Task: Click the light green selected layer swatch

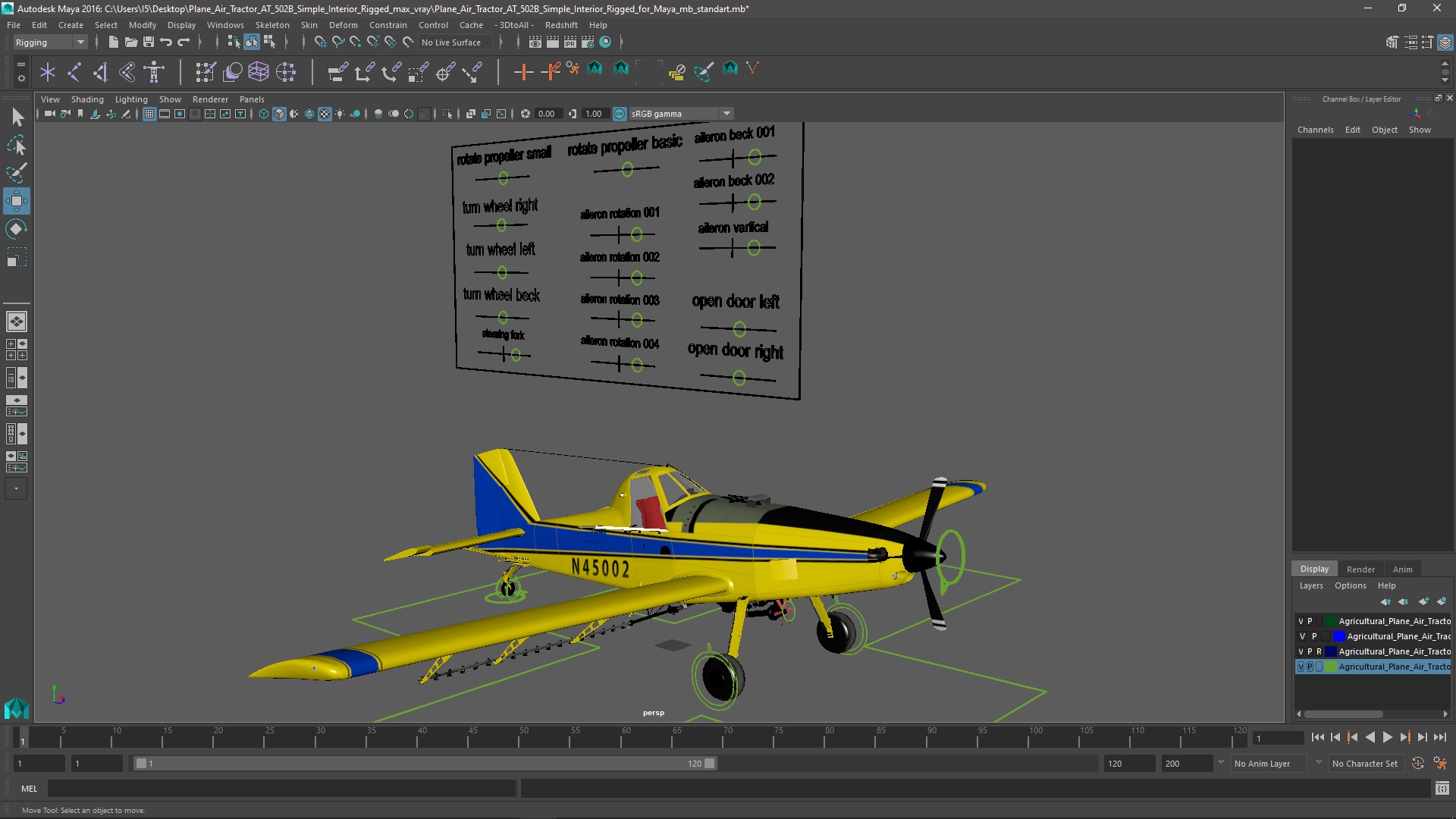Action: (1330, 667)
